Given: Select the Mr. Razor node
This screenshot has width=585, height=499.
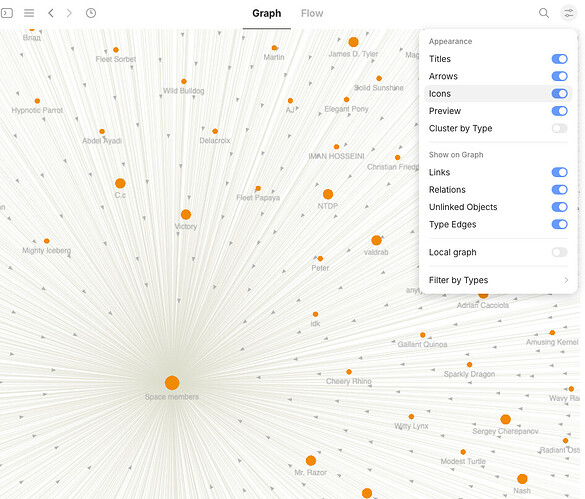Looking at the screenshot, I should [x=311, y=461].
